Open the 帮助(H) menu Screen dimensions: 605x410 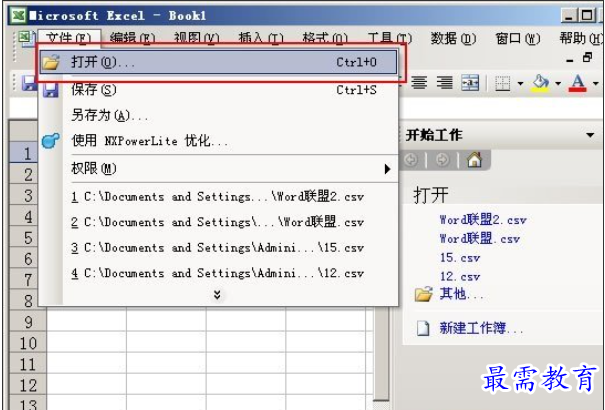tap(580, 38)
